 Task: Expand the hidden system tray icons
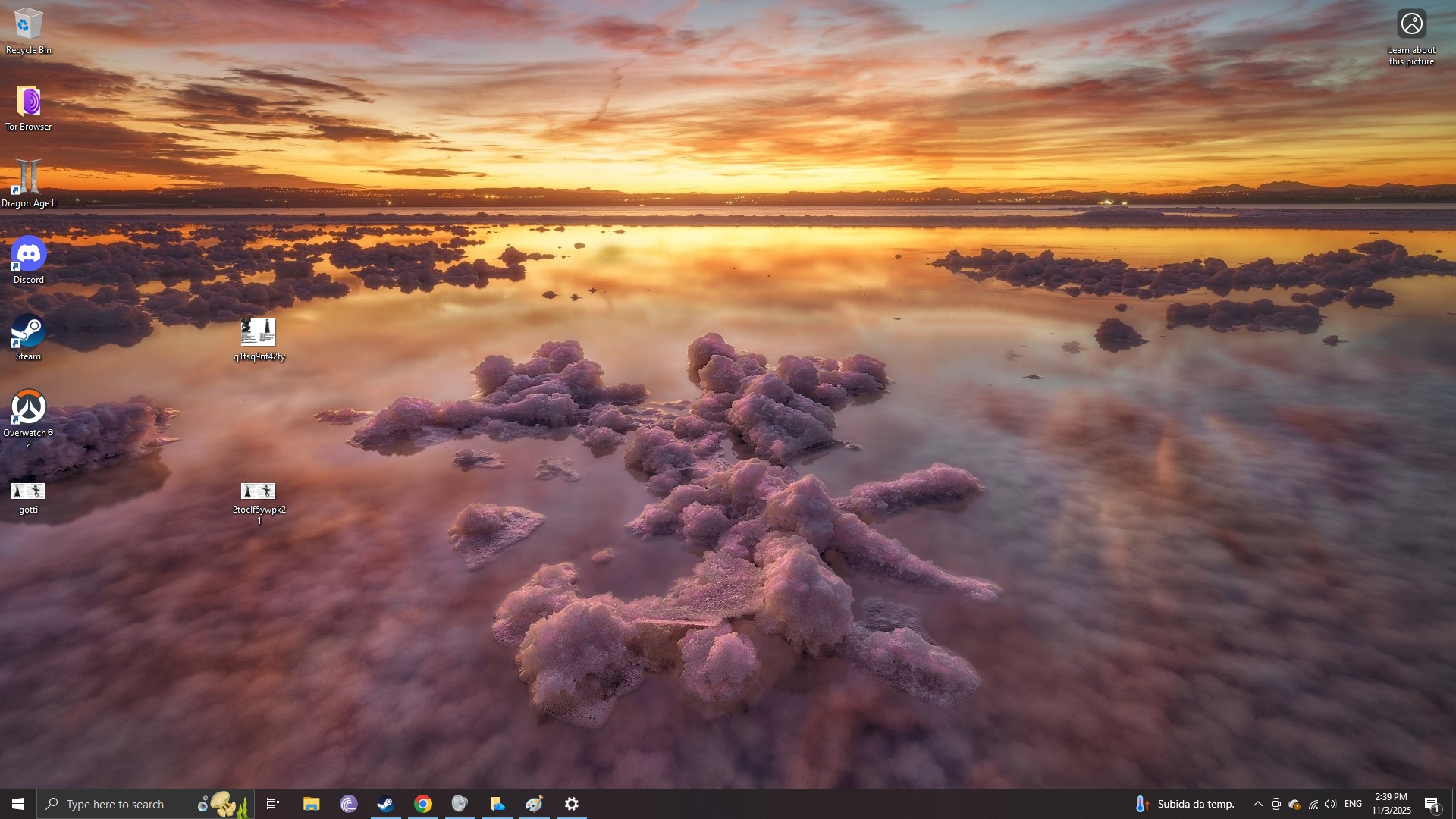pos(1257,804)
